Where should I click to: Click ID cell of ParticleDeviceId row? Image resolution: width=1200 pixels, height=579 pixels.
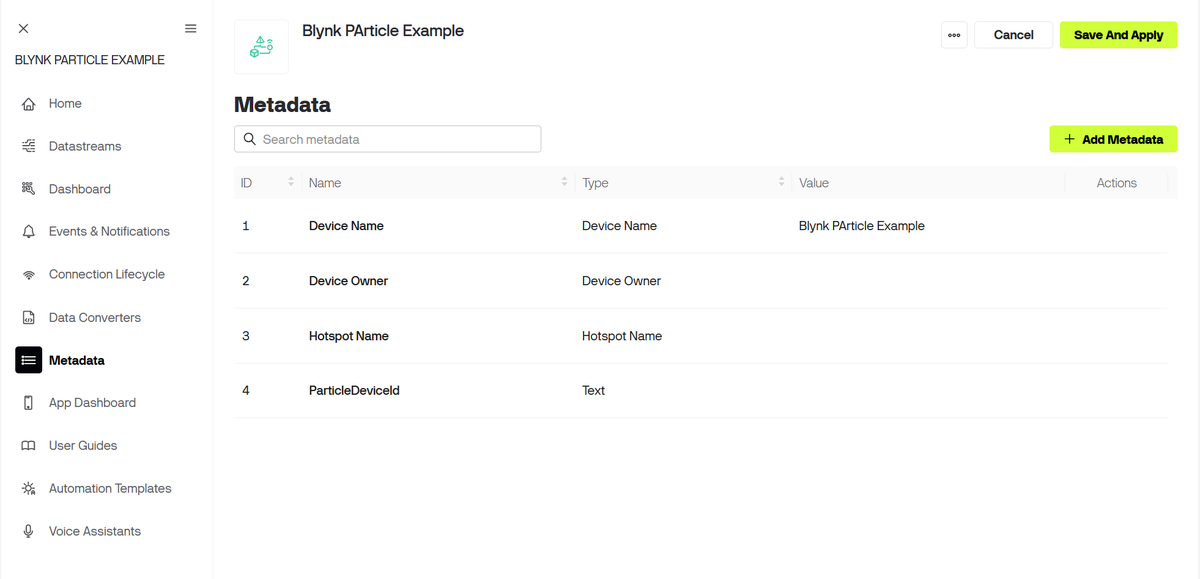(246, 391)
